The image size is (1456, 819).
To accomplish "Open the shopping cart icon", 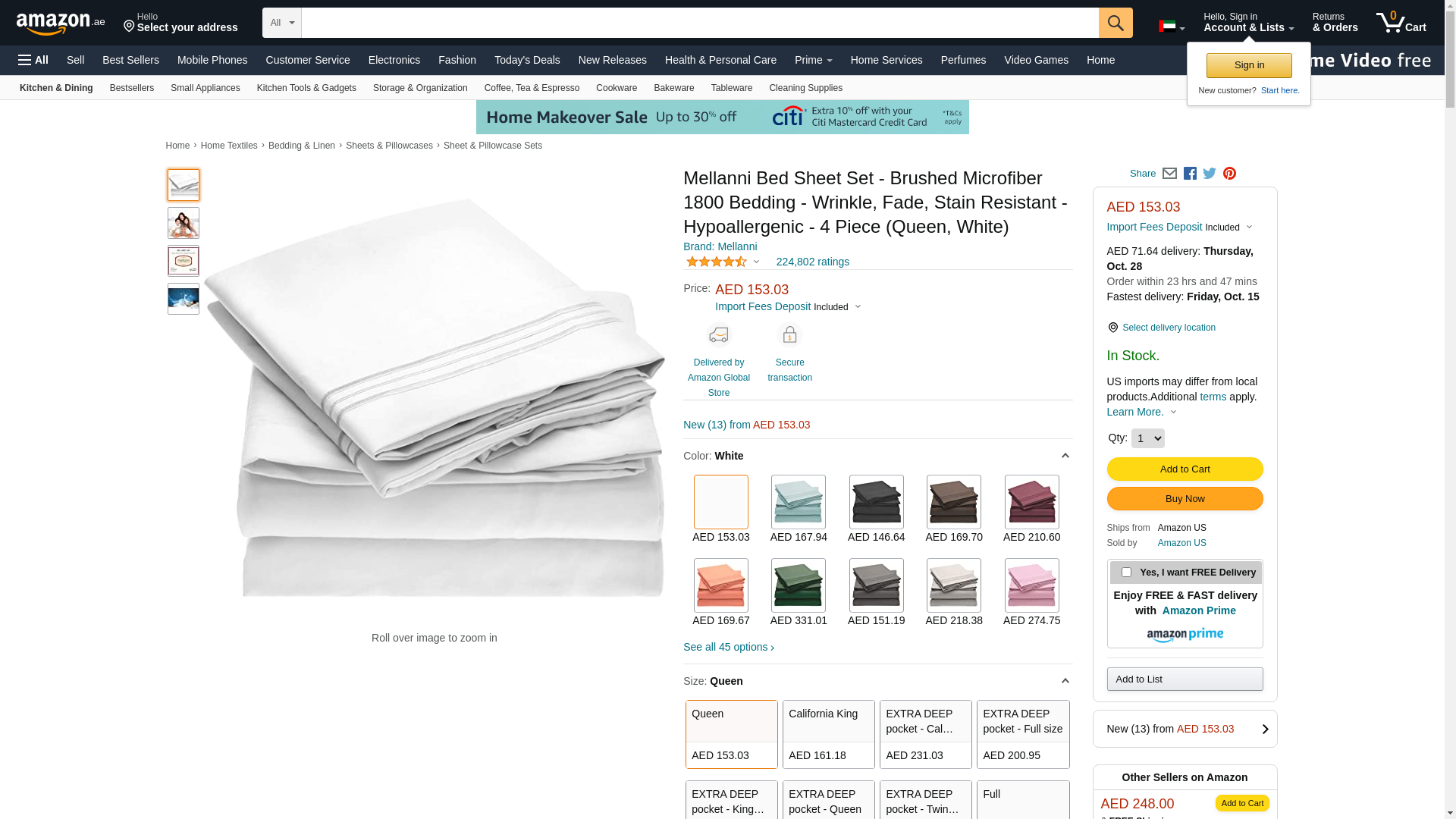I will [1401, 23].
